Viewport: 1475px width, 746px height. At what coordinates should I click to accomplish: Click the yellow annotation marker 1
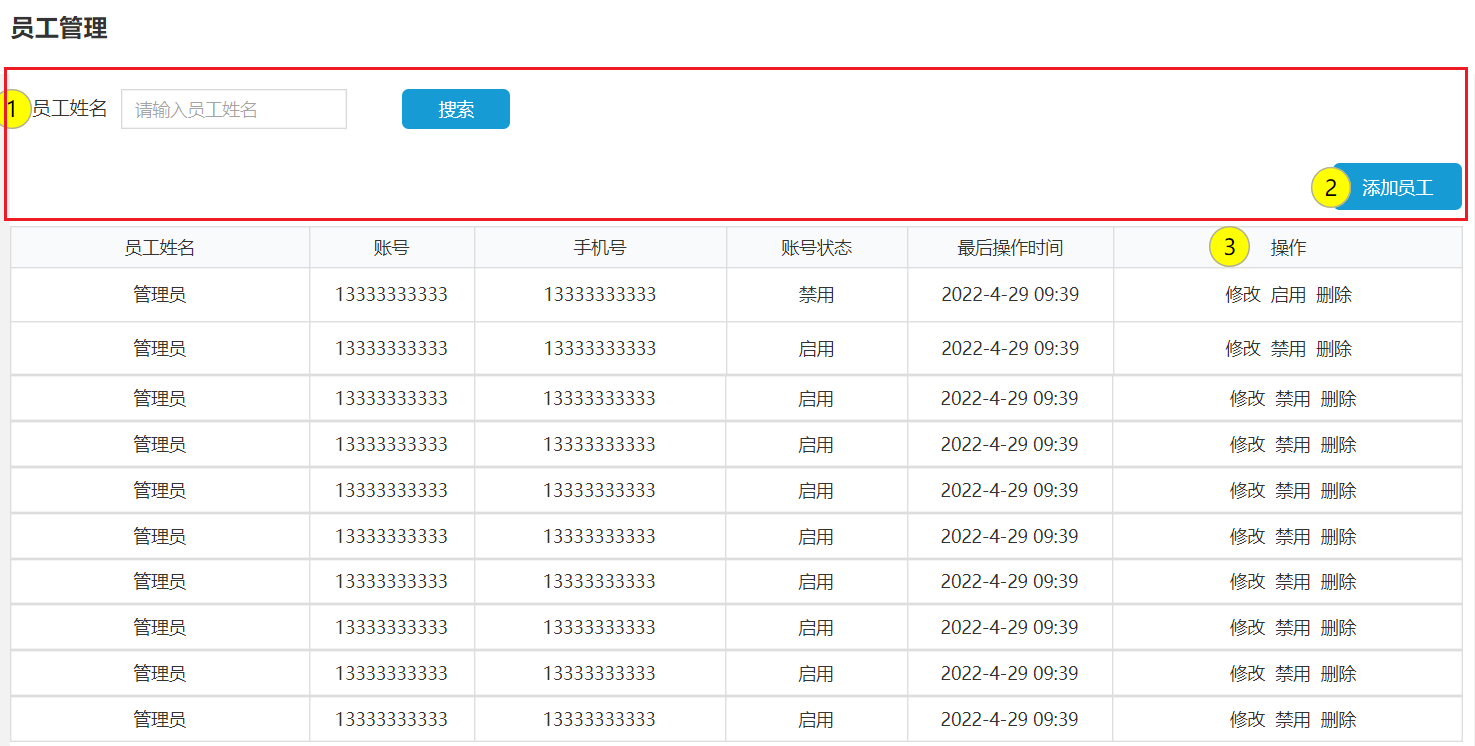(13, 109)
